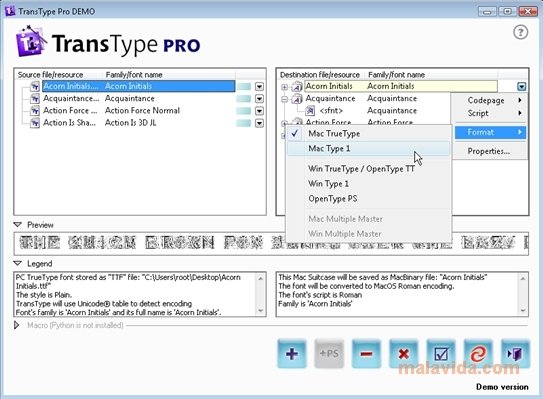Click the Demo version label
The height and width of the screenshot is (399, 543).
(x=502, y=387)
